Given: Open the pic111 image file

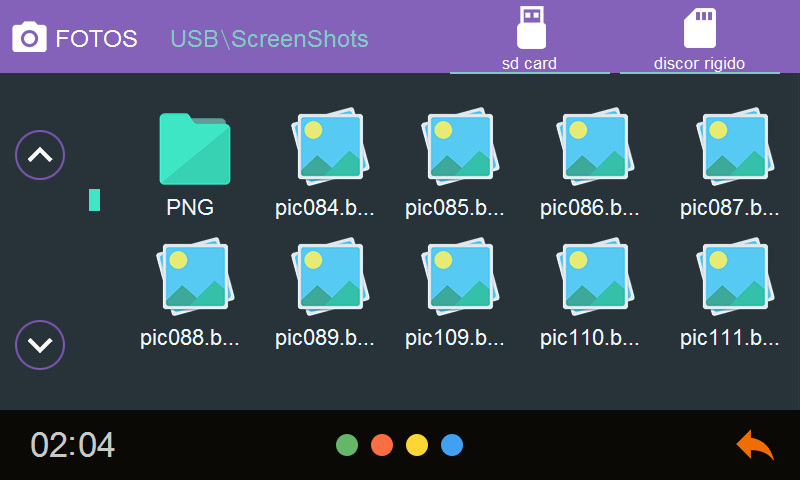Looking at the screenshot, I should click(x=735, y=277).
